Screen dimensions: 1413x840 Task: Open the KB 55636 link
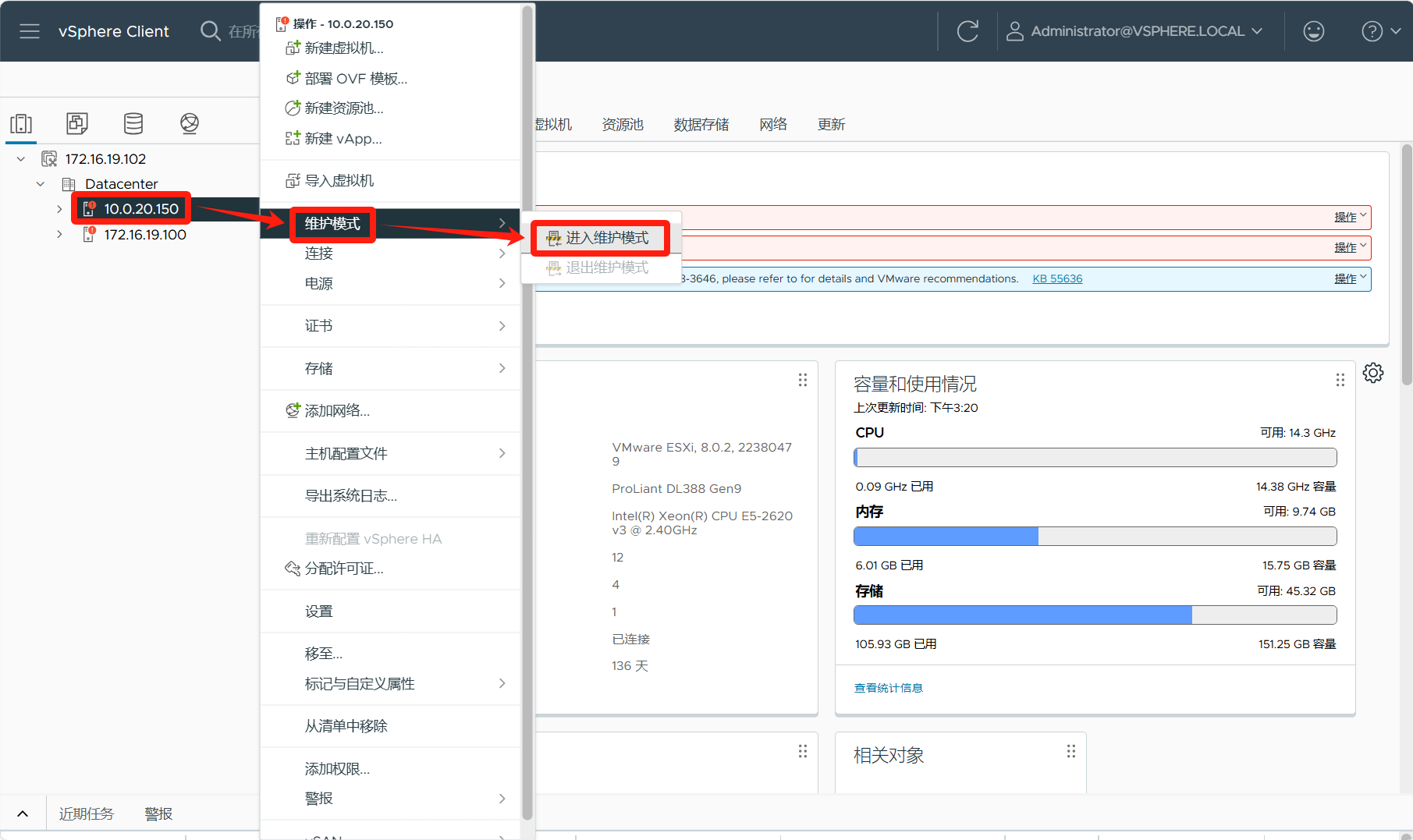(x=1057, y=279)
